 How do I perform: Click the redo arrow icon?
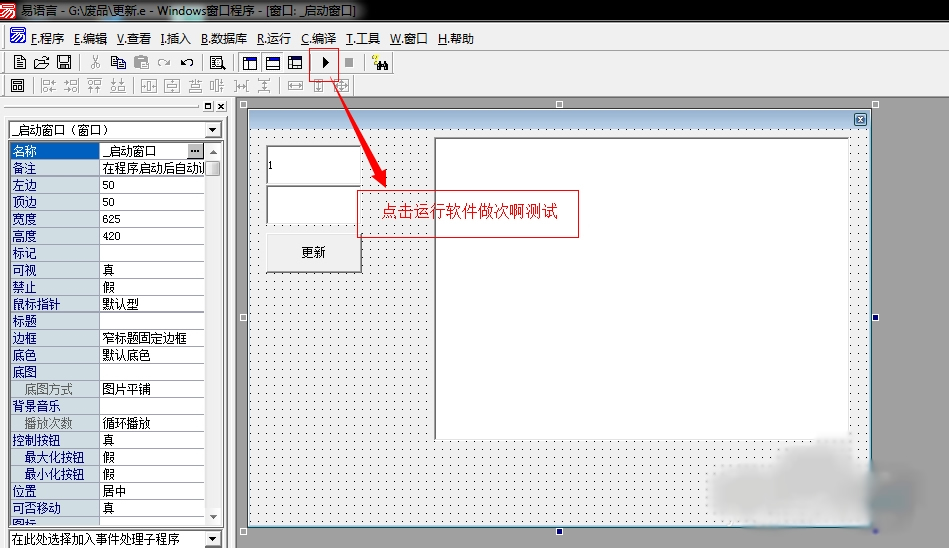(164, 62)
